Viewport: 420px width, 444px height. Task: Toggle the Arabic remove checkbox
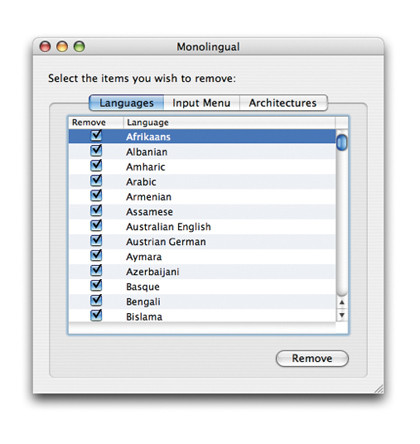click(96, 181)
